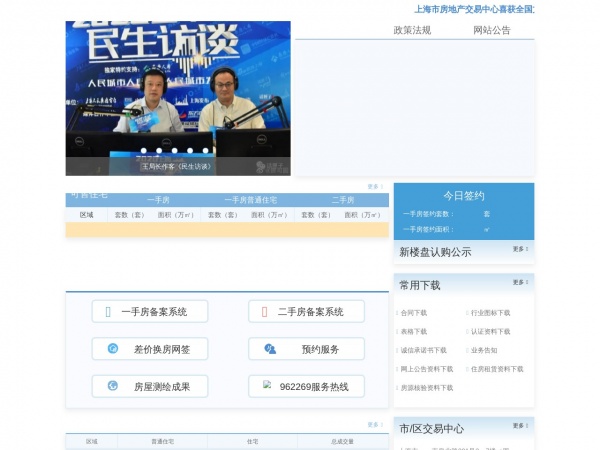Select the first carousel dot indicator

pyautogui.click(x=143, y=151)
